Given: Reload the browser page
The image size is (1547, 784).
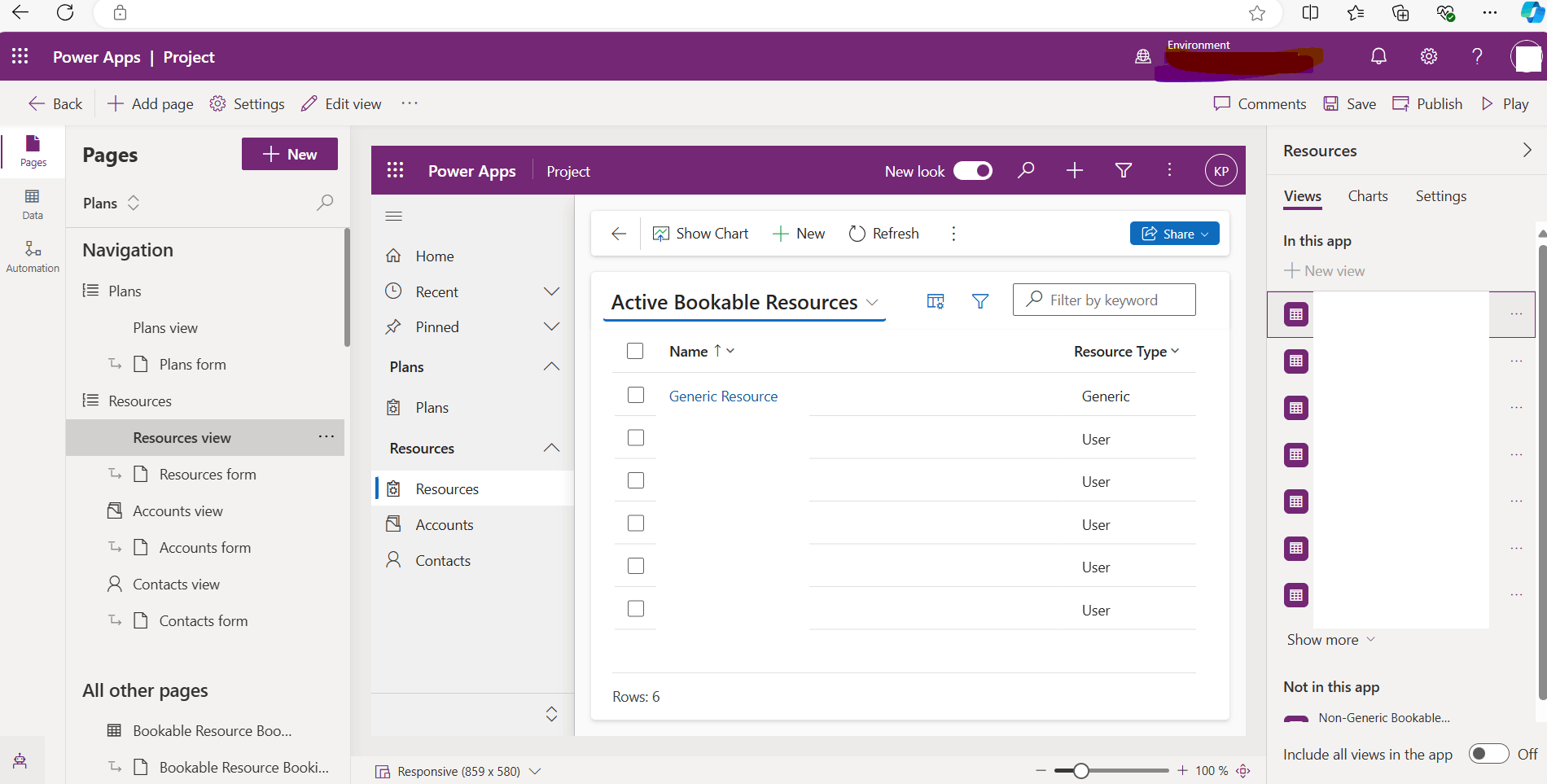Looking at the screenshot, I should tap(65, 13).
